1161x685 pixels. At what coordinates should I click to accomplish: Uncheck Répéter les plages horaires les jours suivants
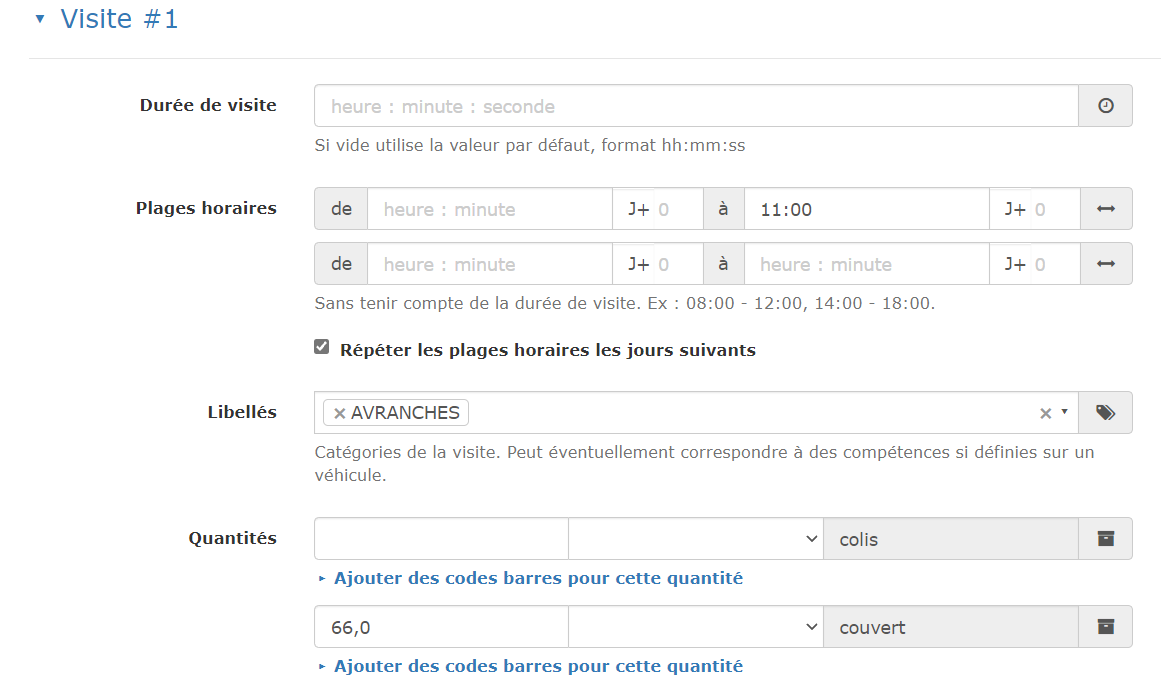pos(321,347)
